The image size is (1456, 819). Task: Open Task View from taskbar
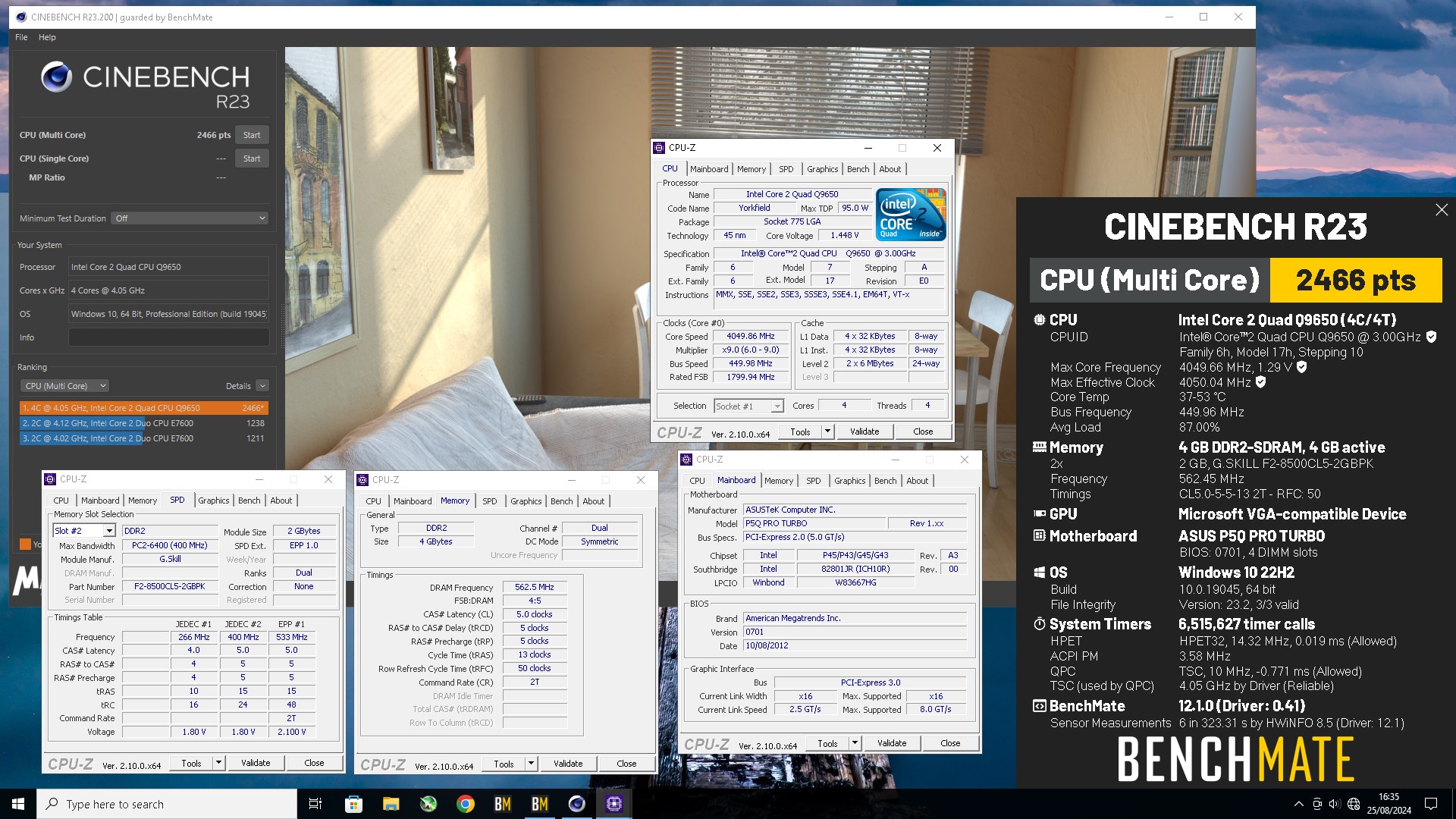point(315,804)
